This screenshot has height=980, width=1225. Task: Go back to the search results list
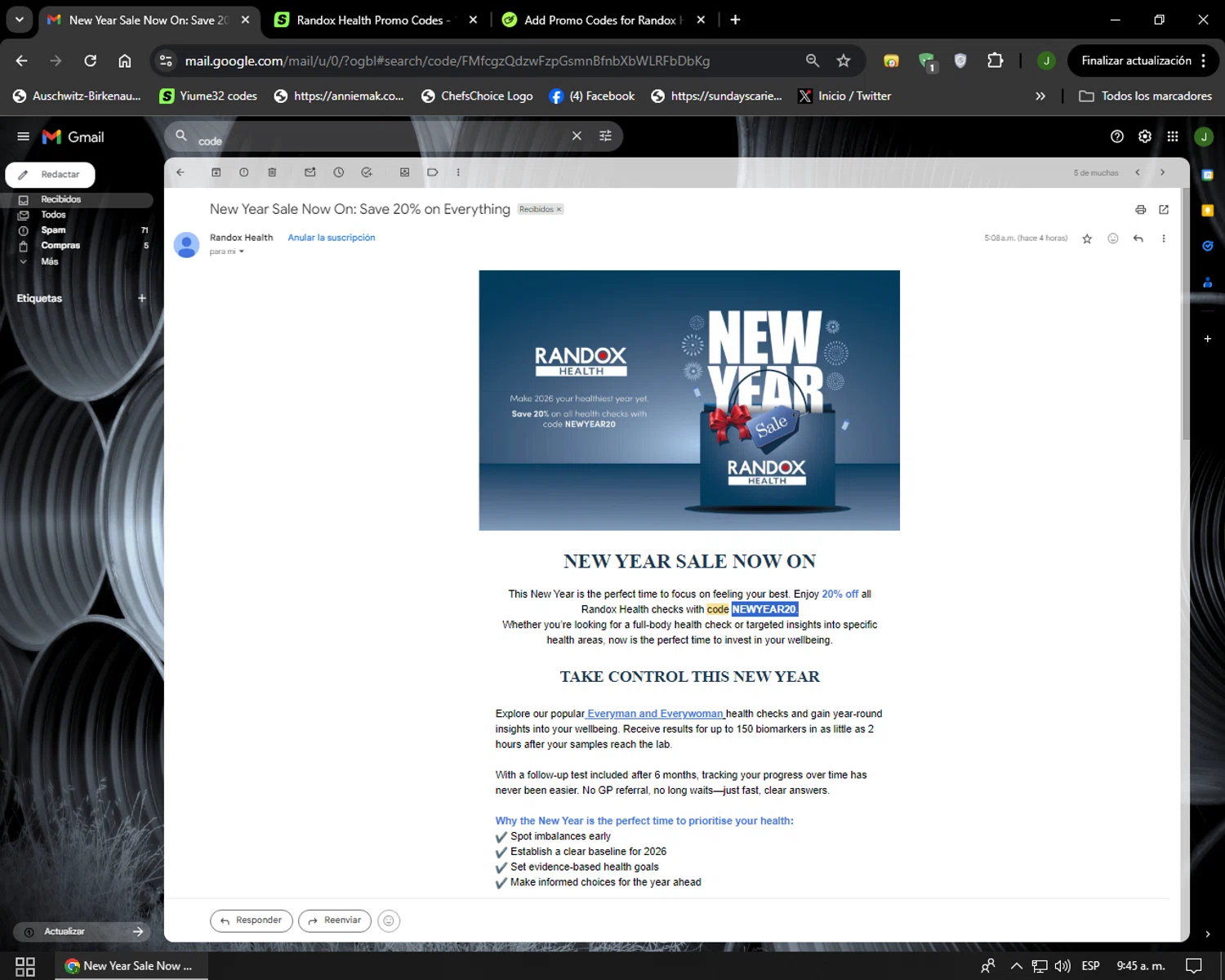pos(180,172)
